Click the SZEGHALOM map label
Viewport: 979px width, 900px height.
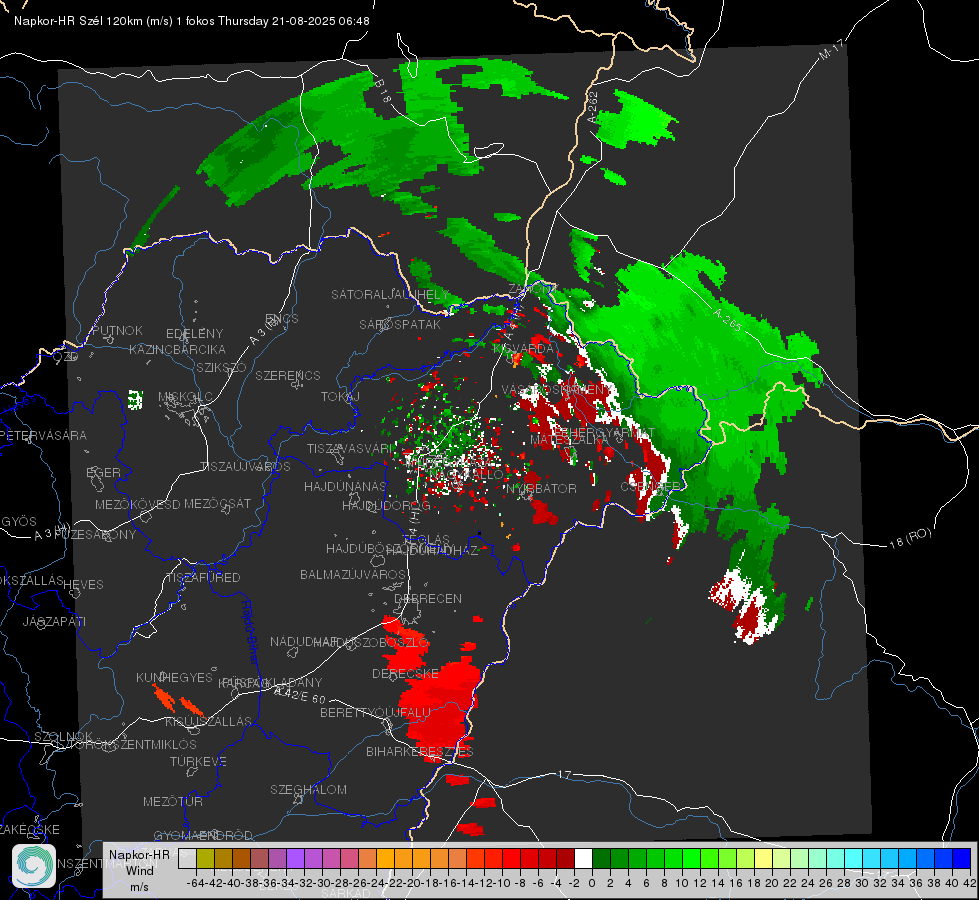click(308, 789)
